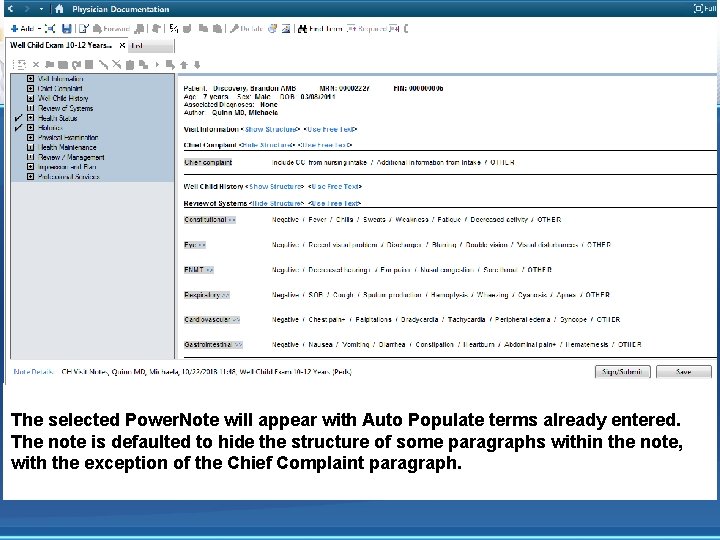Click the X delete icon in note toolbar
Viewport: 720px width, 540px height.
(x=36, y=65)
